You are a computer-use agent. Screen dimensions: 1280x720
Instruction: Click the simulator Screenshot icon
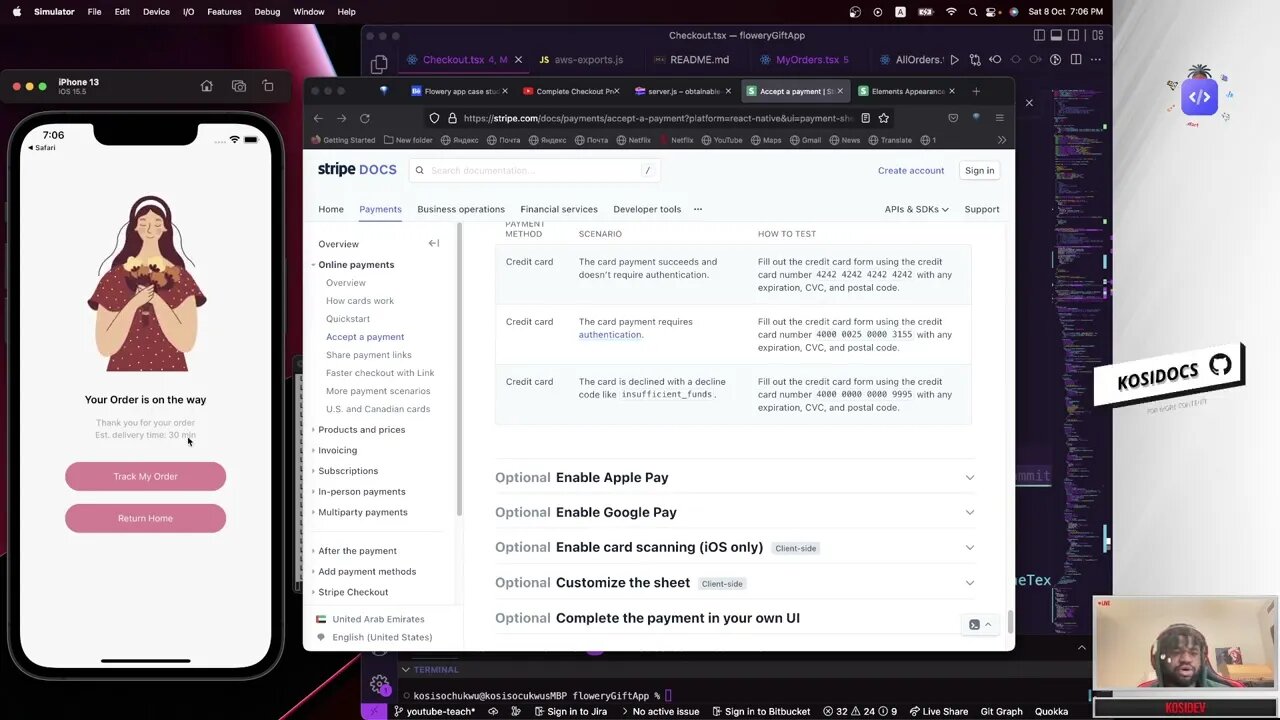238,86
